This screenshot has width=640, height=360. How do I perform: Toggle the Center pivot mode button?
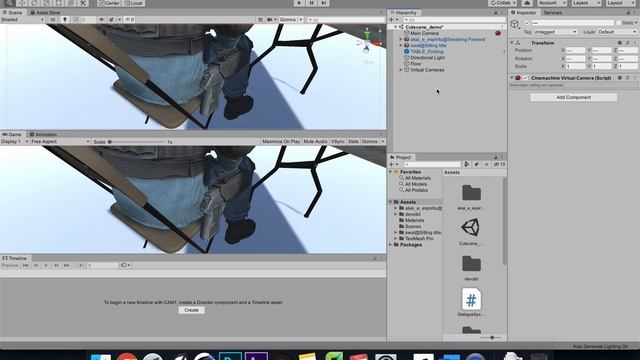[x=109, y=3]
